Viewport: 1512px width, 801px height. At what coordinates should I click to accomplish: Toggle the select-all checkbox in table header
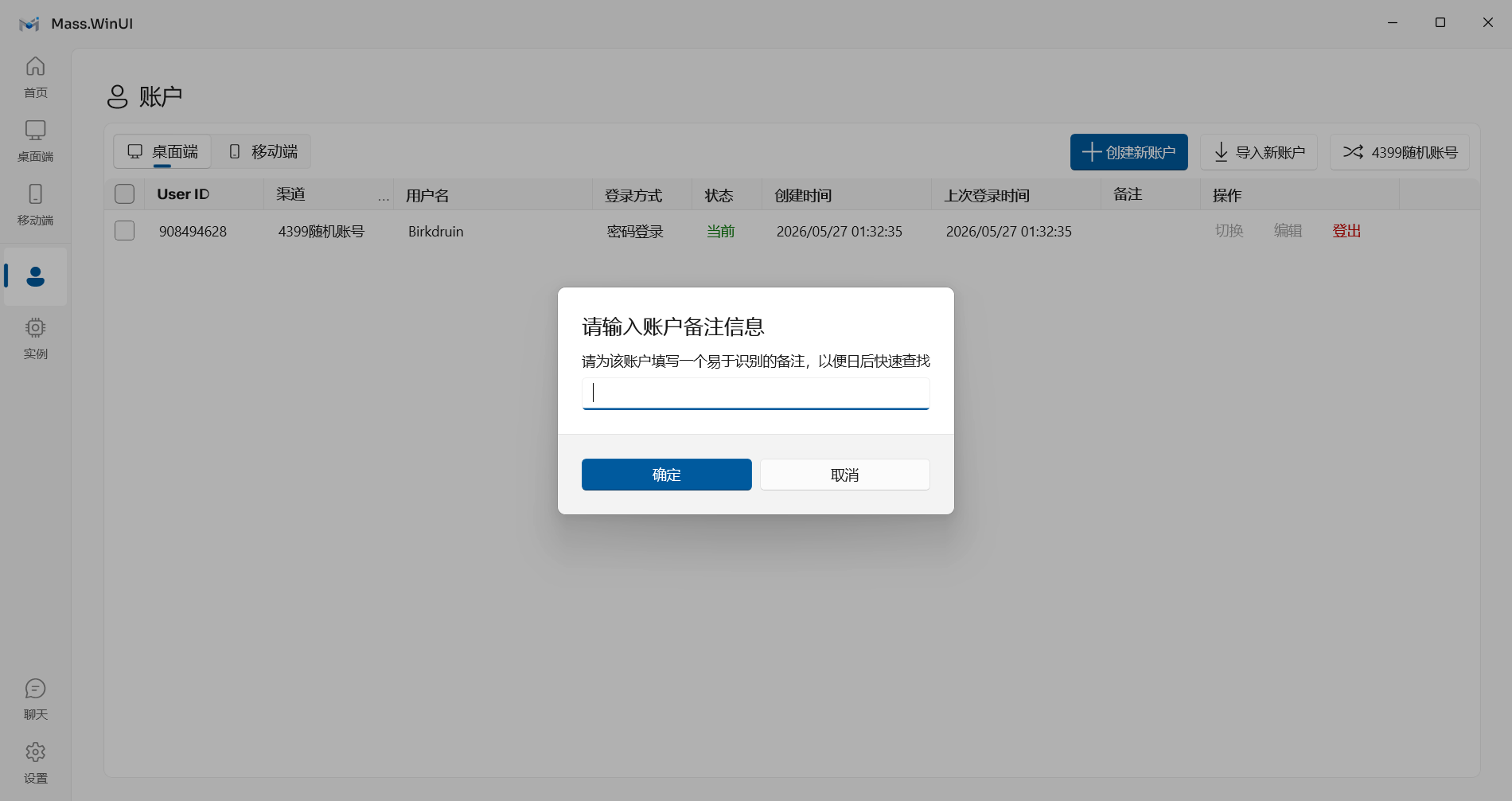point(124,194)
